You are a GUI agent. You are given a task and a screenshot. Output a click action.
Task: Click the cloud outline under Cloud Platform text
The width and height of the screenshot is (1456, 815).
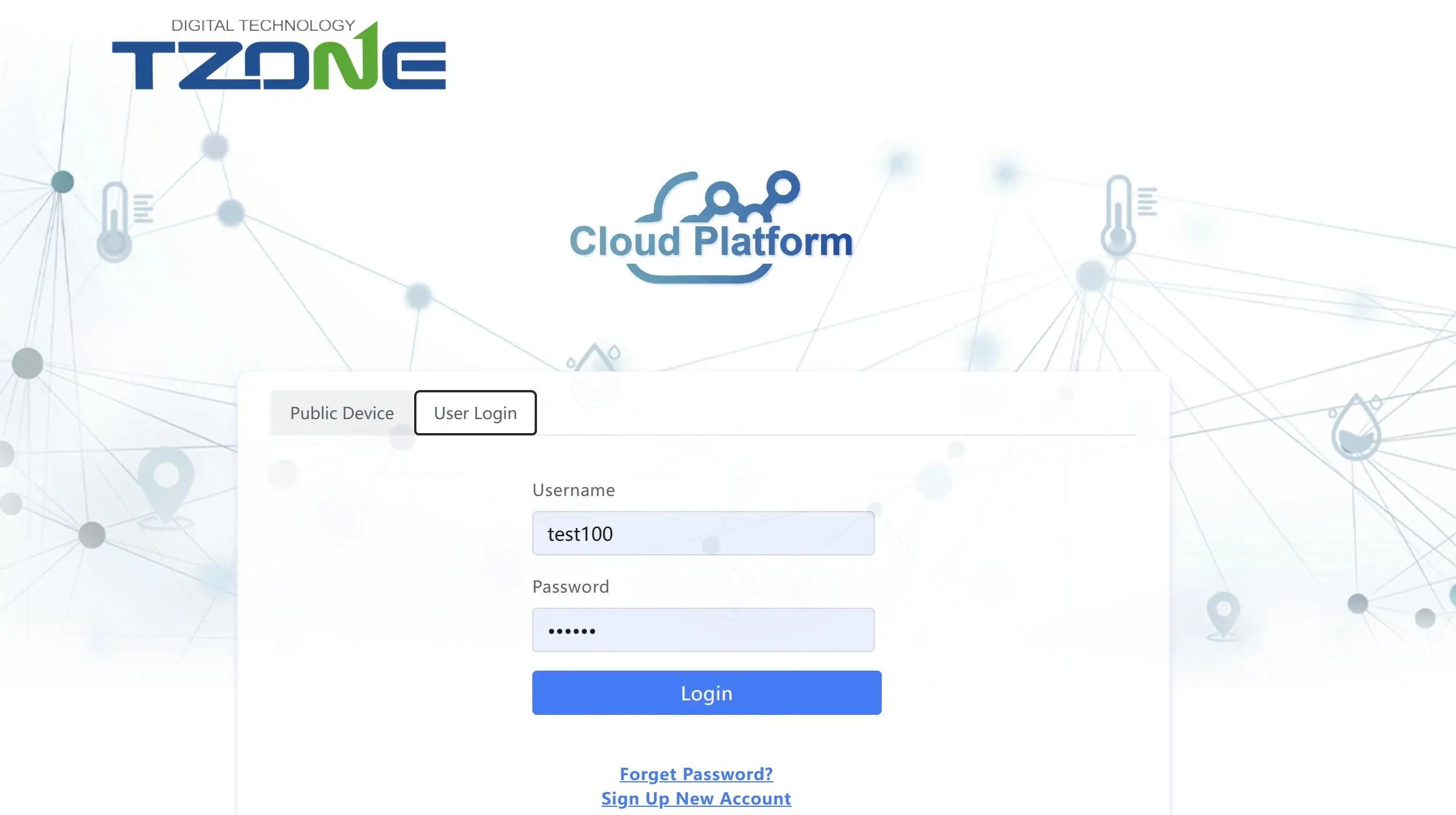(699, 279)
